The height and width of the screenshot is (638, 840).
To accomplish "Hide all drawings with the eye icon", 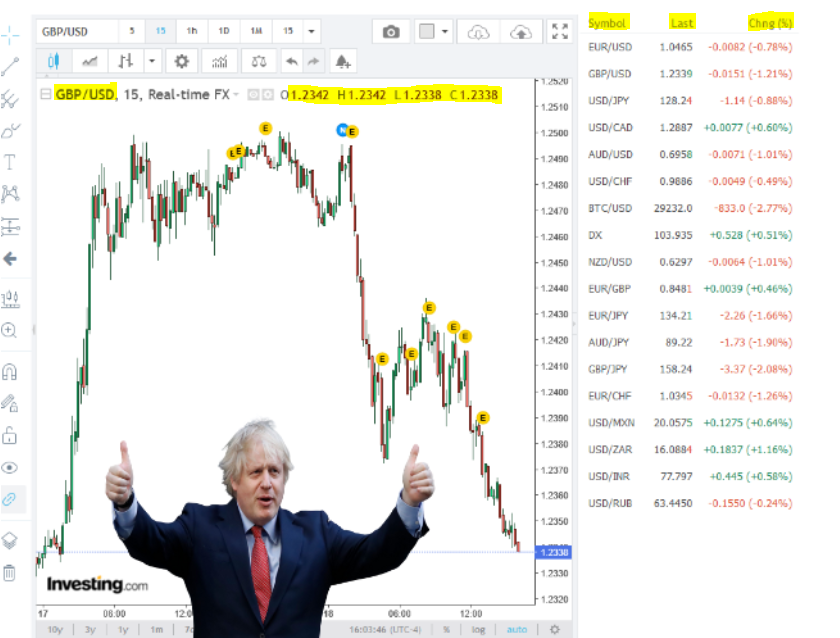I will [x=10, y=468].
